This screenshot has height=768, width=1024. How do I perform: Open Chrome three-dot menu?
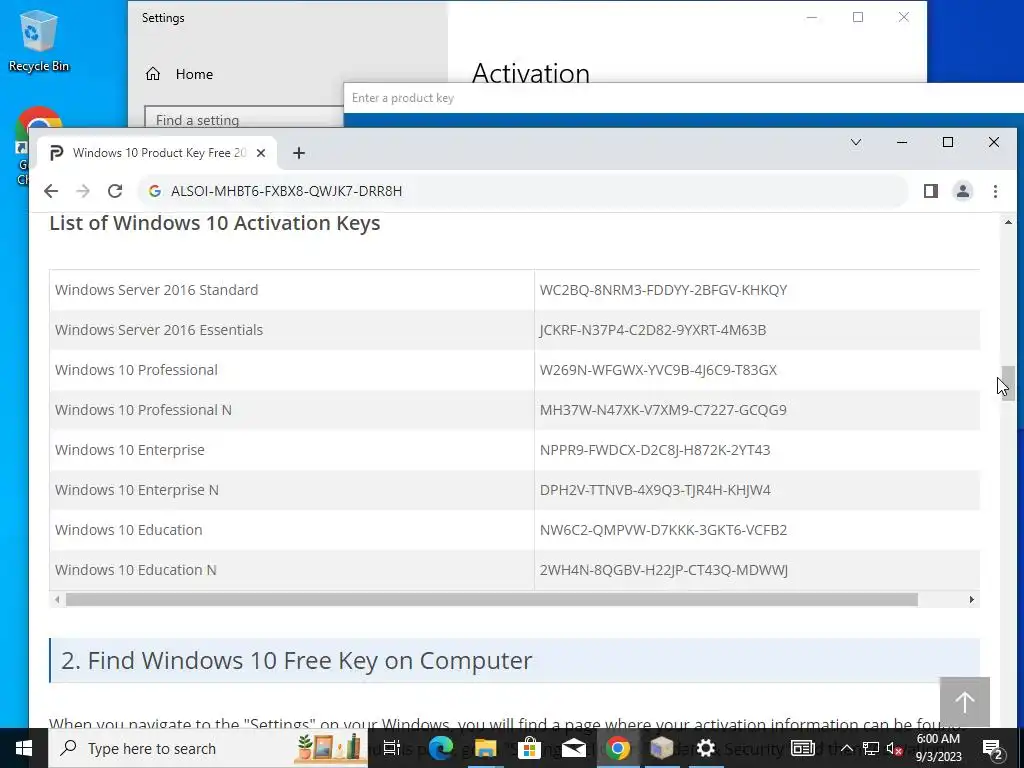[x=995, y=191]
